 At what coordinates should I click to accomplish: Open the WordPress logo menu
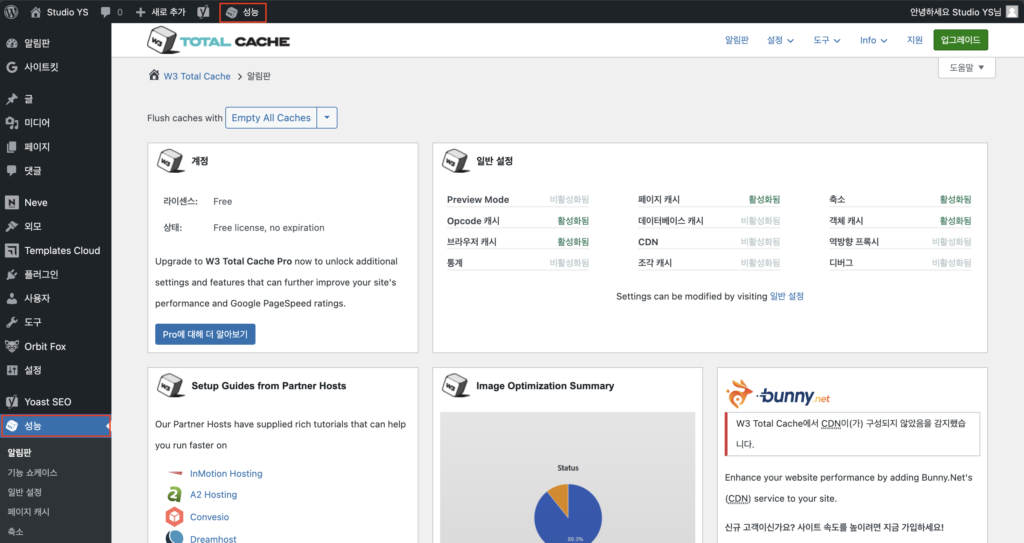click(x=11, y=12)
